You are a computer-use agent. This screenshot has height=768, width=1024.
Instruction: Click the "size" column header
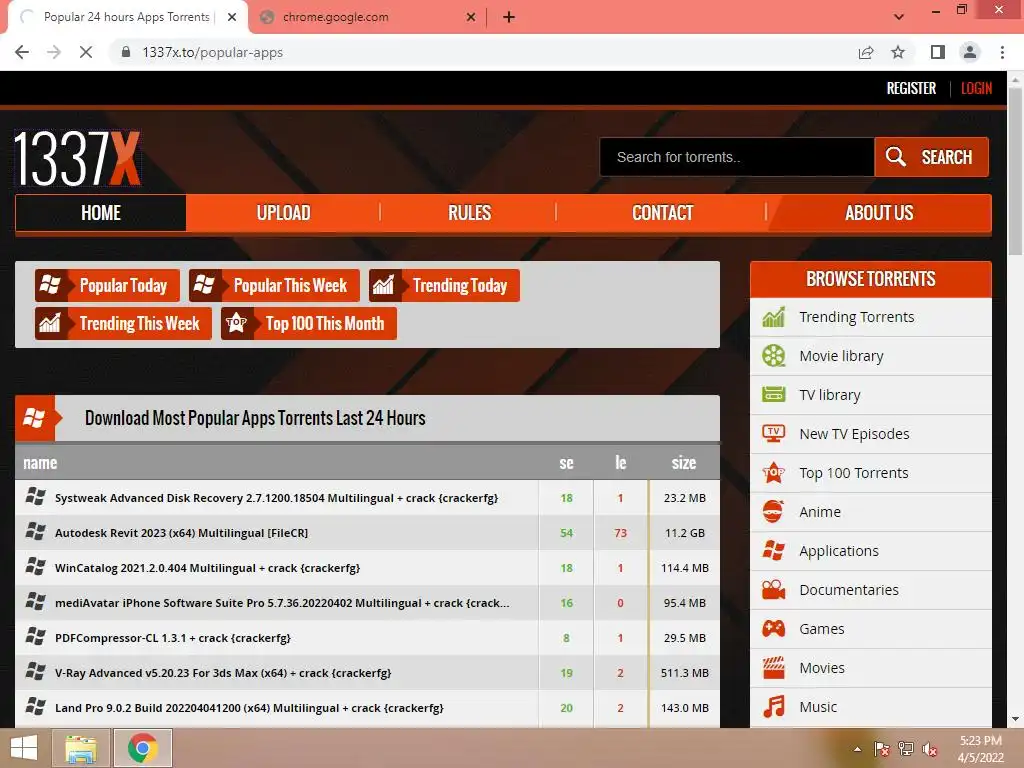(x=684, y=463)
